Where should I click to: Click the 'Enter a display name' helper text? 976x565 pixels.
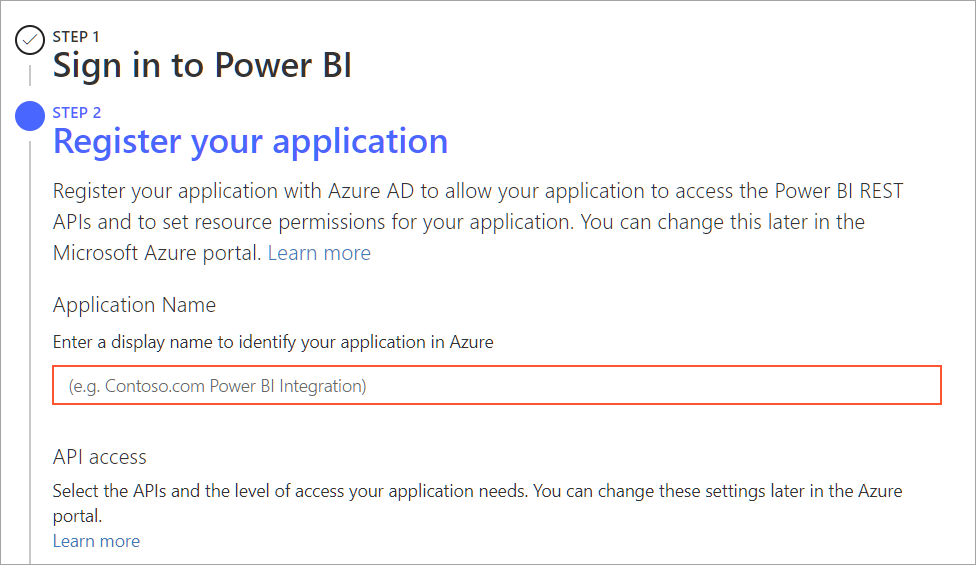click(x=273, y=342)
